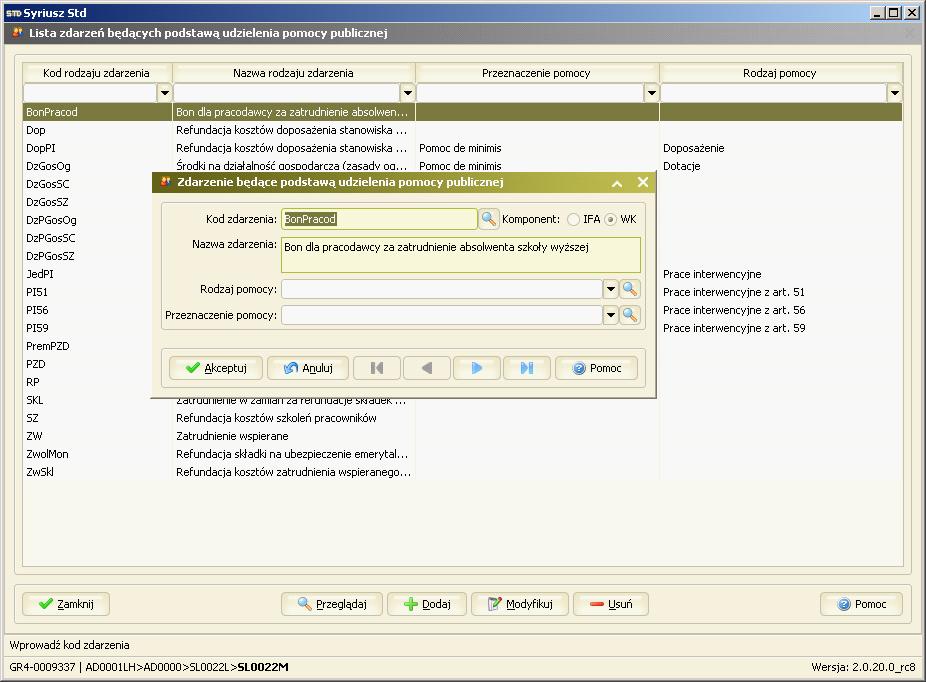
Task: Click the Akceptuj button
Action: (216, 368)
